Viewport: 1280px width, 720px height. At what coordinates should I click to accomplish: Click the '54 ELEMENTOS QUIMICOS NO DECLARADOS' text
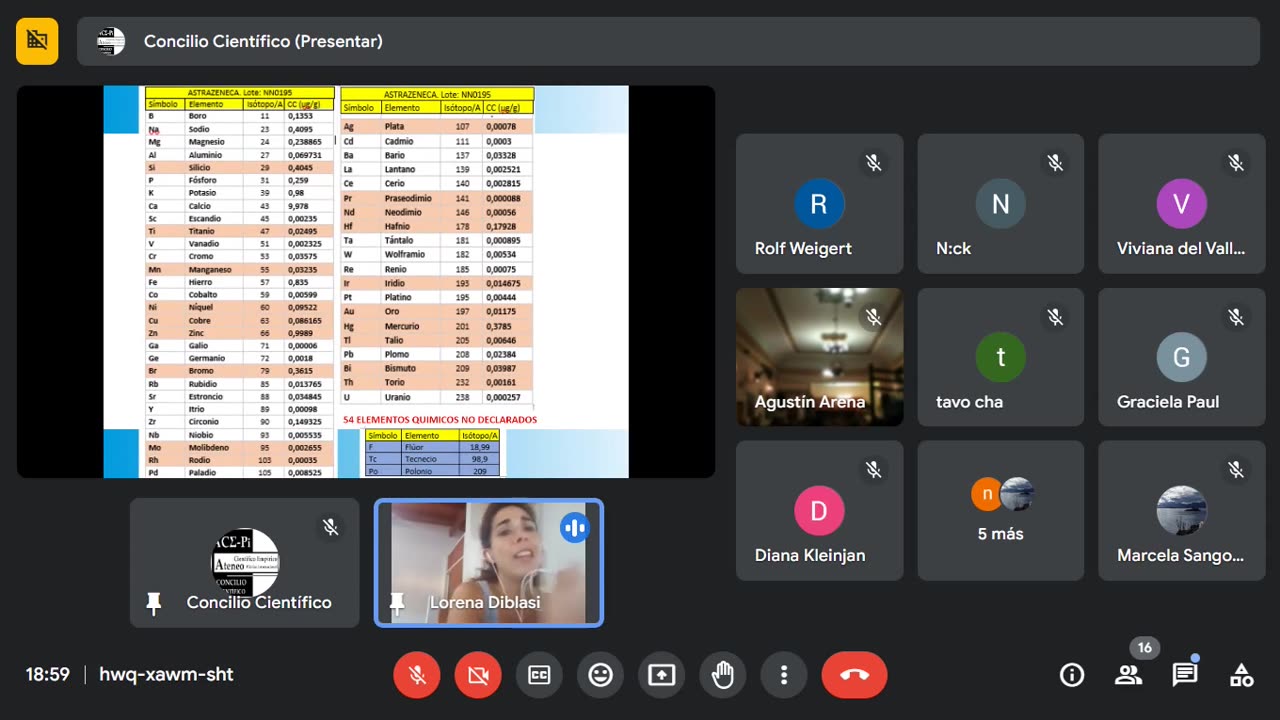coord(440,420)
